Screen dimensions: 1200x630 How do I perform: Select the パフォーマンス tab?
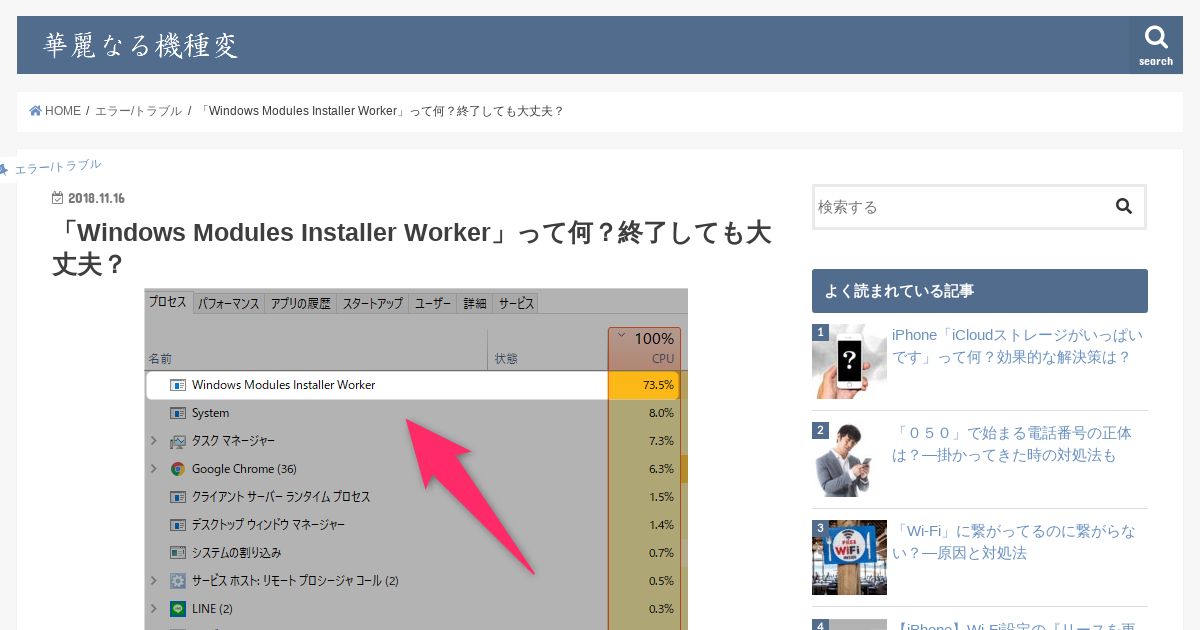tap(228, 303)
